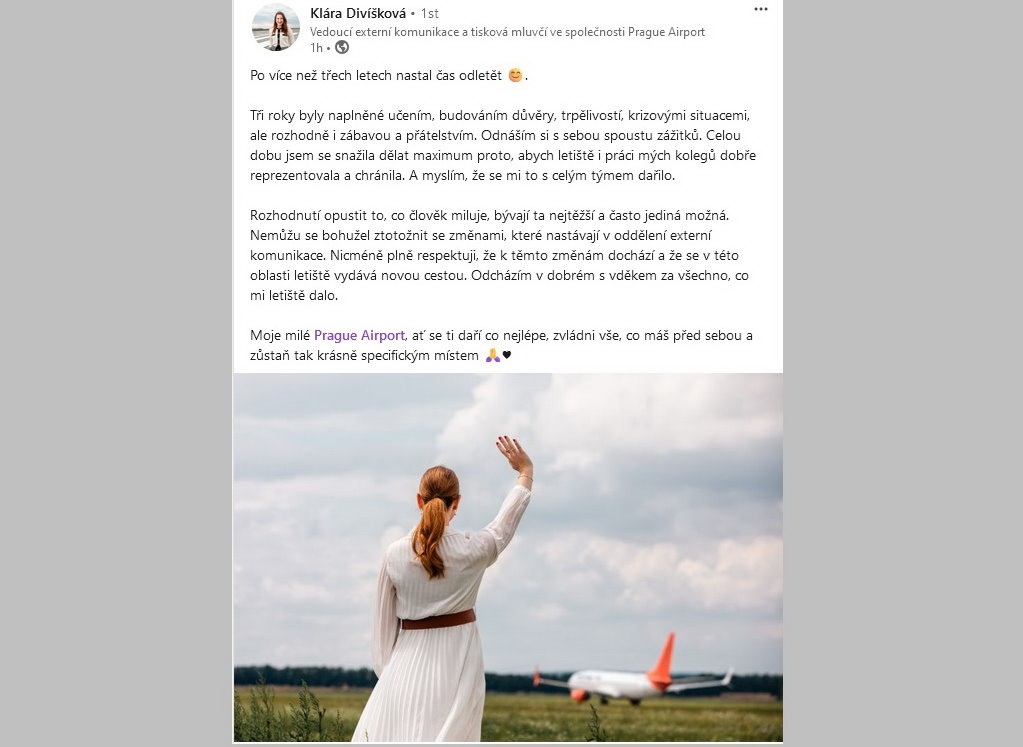Click the 1h post timestamp

(316, 48)
